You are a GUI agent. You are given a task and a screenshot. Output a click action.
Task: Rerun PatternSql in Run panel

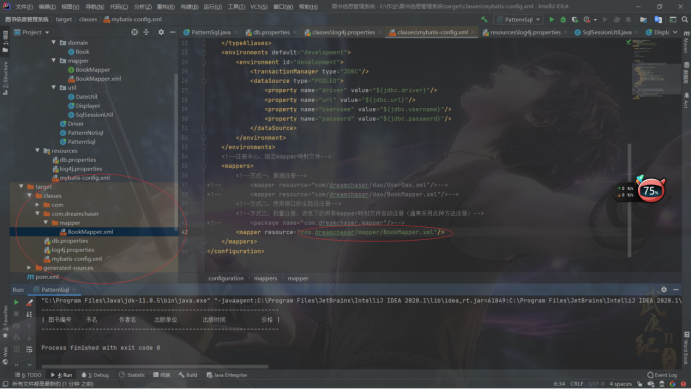pos(16,302)
